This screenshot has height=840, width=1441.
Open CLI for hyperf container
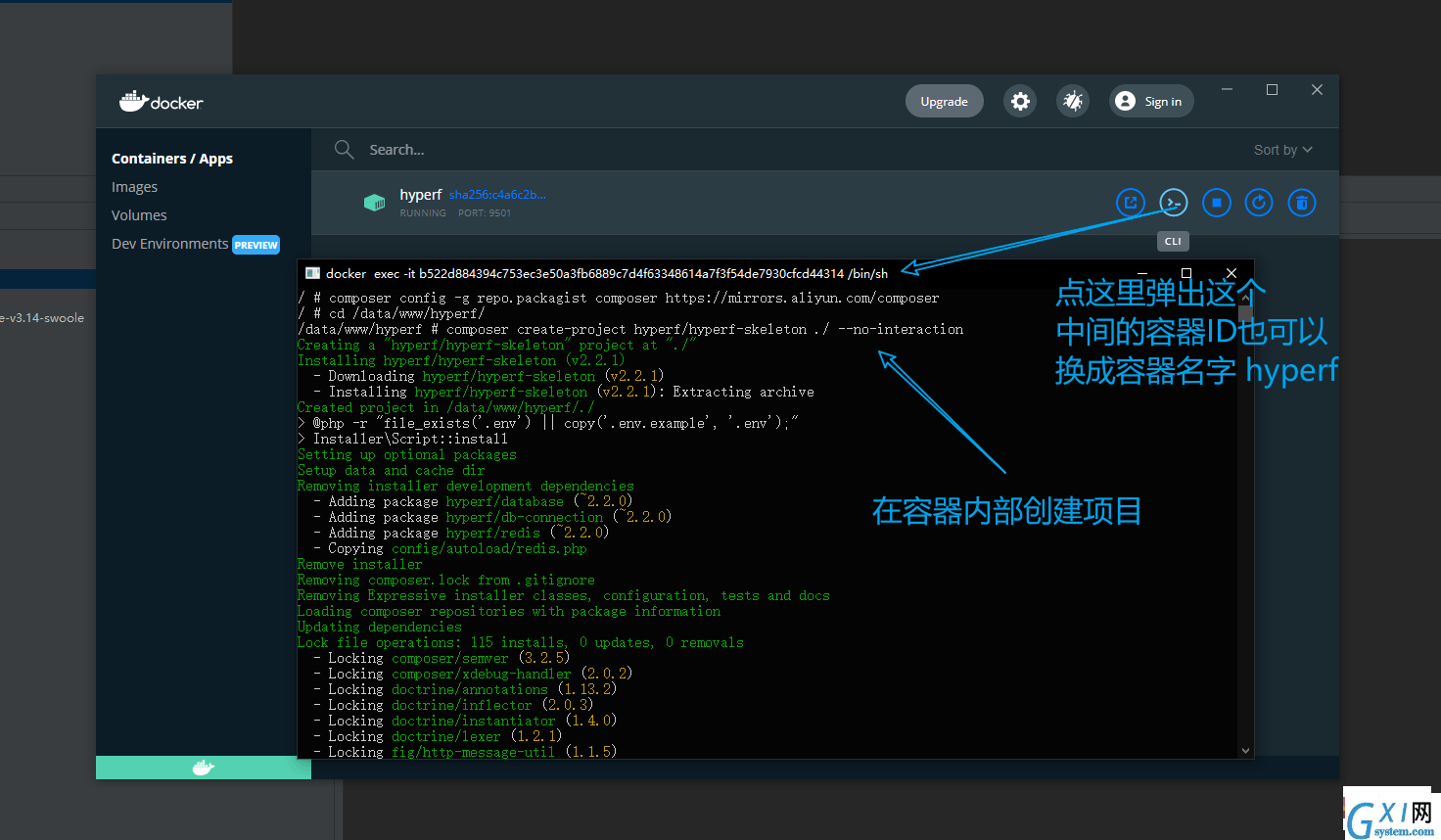pyautogui.click(x=1173, y=203)
